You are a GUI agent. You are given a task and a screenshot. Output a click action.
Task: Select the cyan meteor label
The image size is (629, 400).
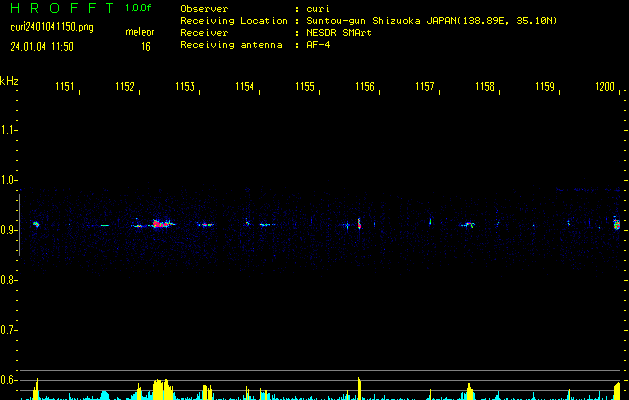(x=139, y=32)
